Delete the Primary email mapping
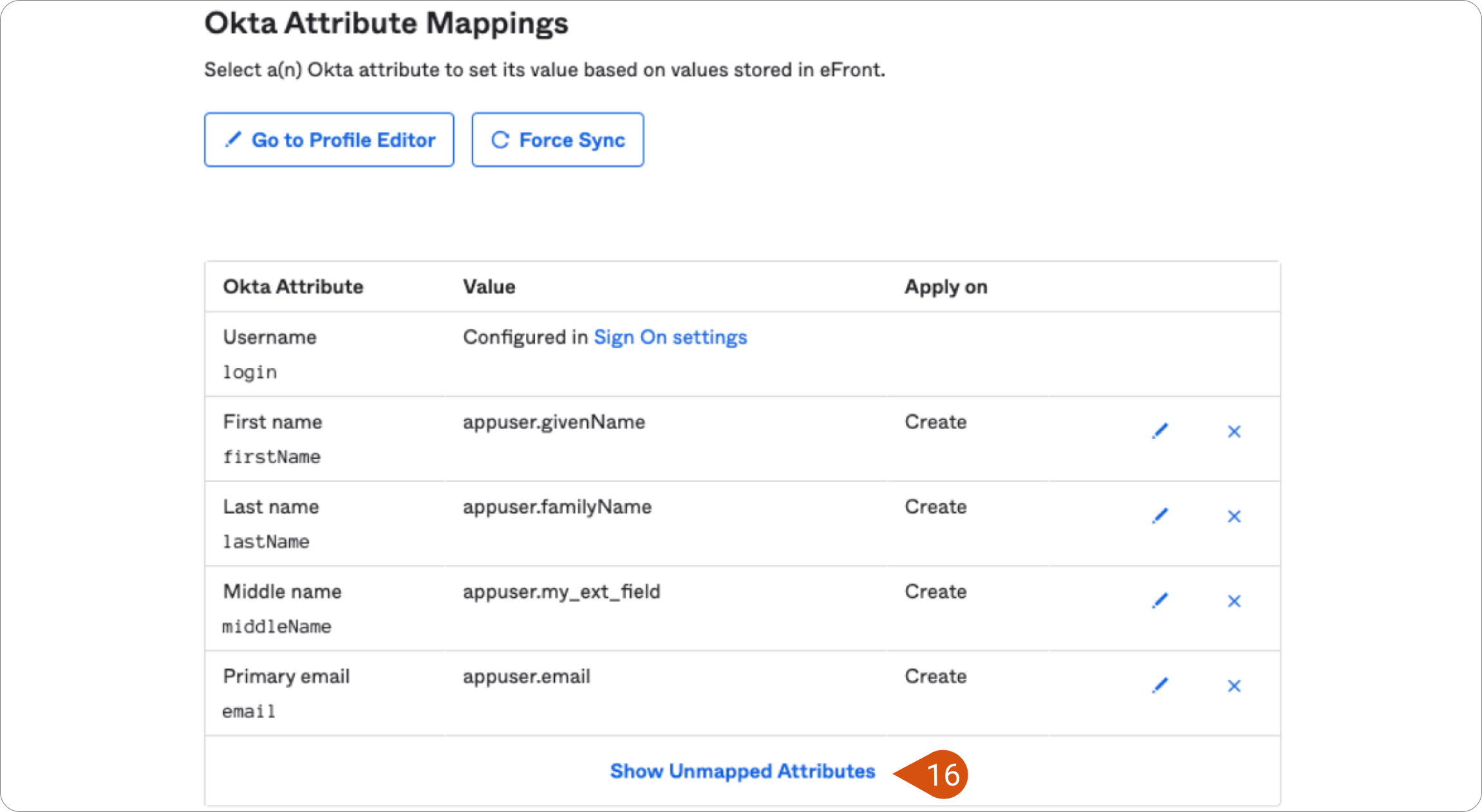 pyautogui.click(x=1234, y=687)
